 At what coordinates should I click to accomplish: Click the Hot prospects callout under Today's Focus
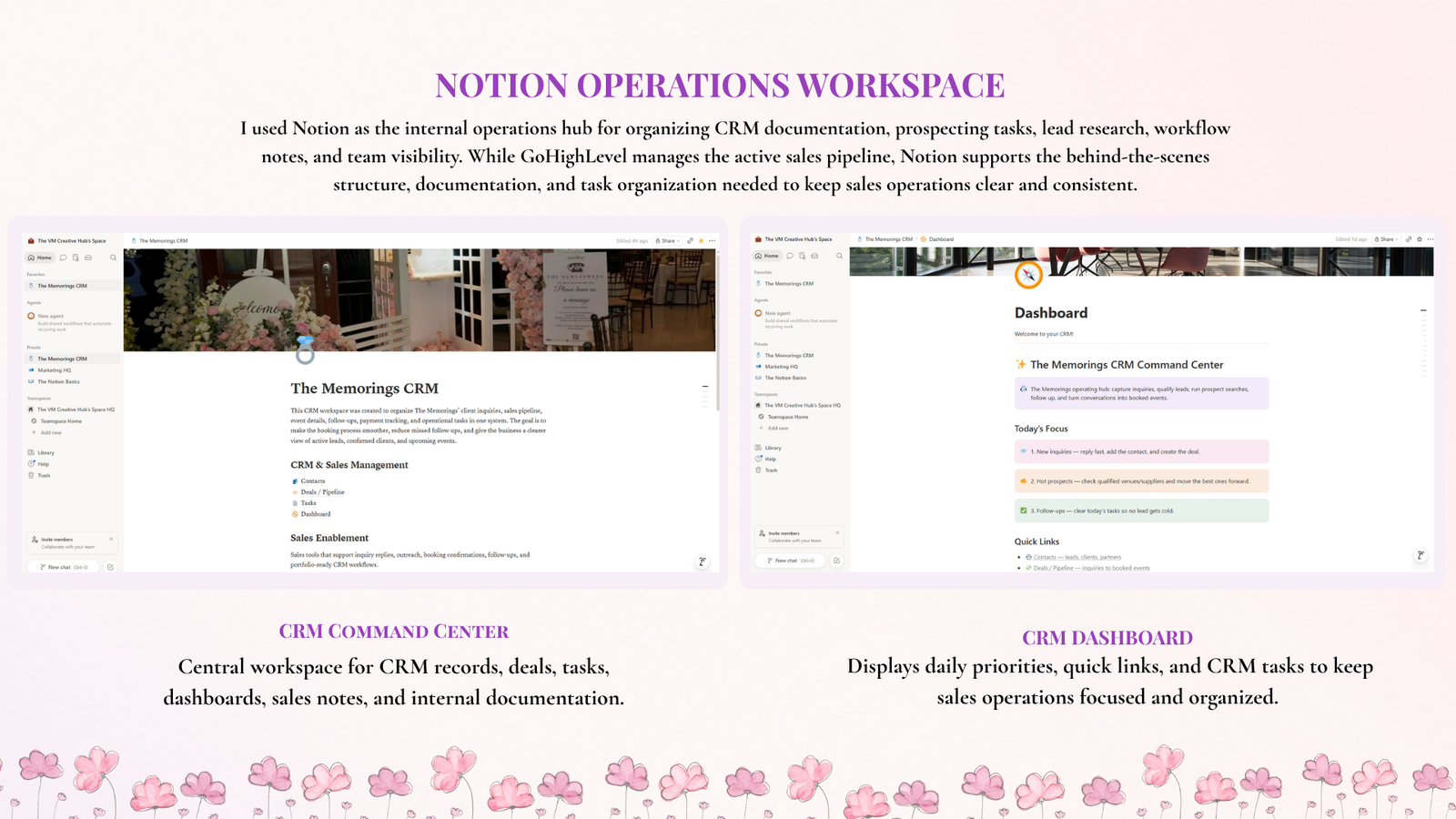coord(1141,481)
